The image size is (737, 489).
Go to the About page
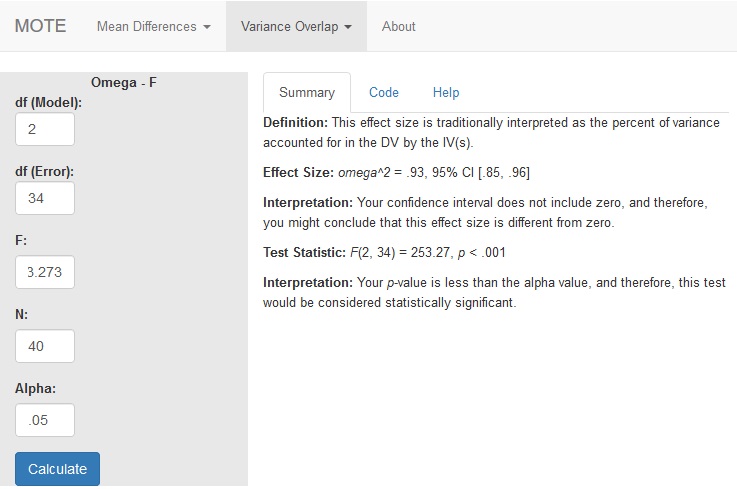coord(398,26)
